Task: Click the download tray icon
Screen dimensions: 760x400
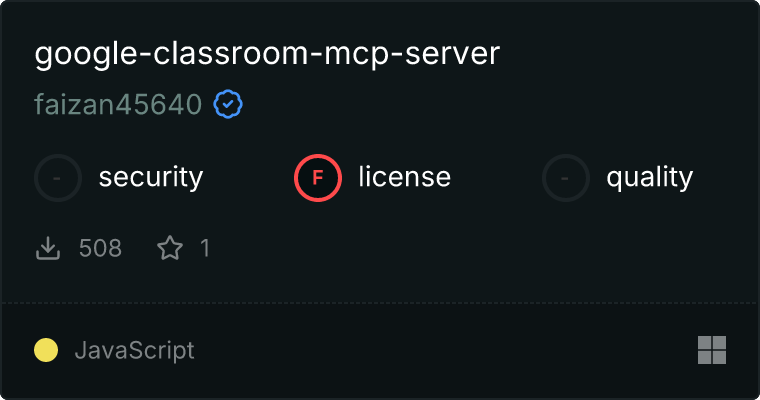Action: click(48, 248)
